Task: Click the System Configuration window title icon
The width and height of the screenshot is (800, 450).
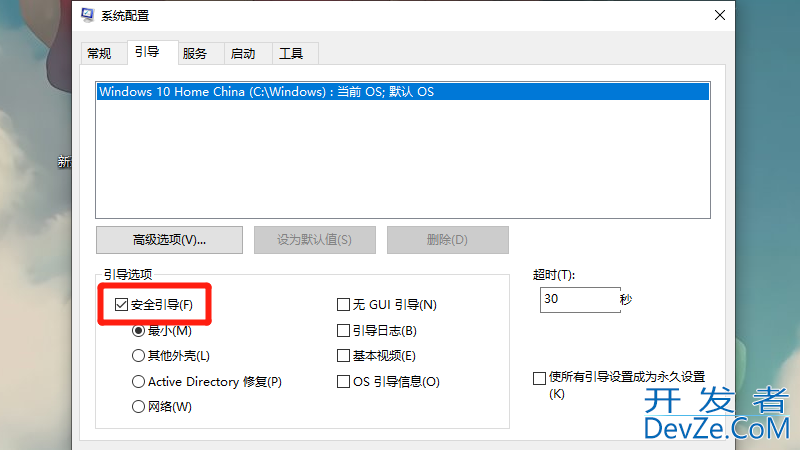Action: [88, 15]
